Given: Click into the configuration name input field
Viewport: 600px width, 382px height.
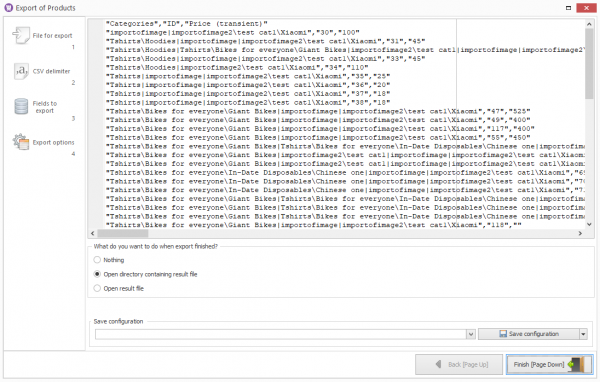Looking at the screenshot, I should (x=280, y=334).
